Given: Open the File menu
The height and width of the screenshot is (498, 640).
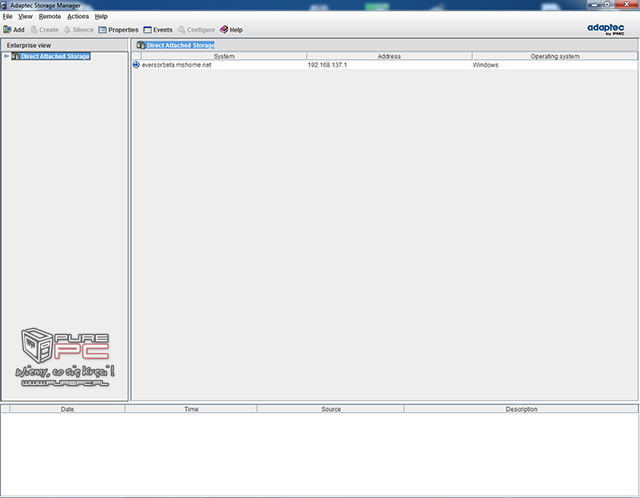Looking at the screenshot, I should (x=8, y=17).
